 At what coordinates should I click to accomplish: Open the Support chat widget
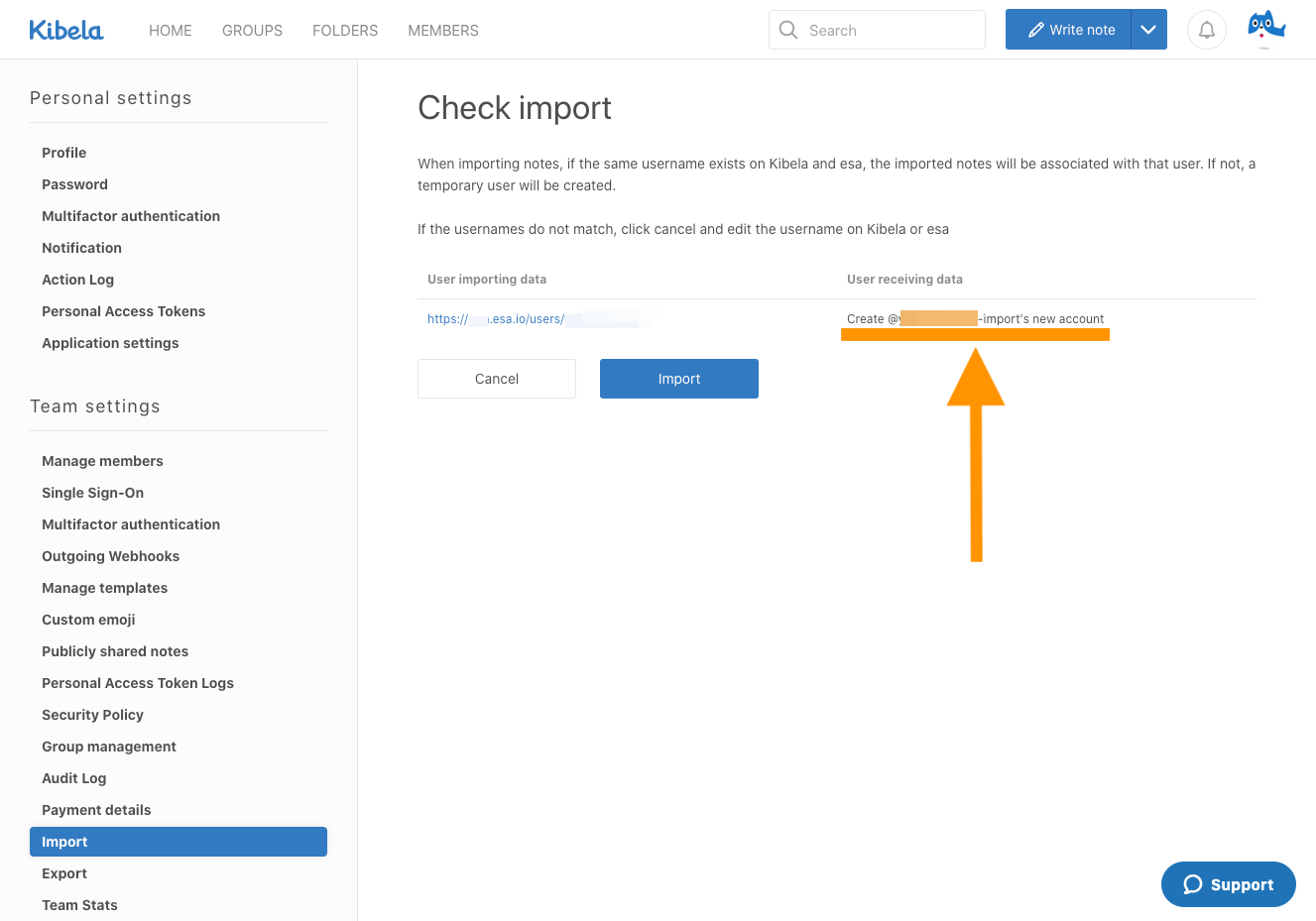(1228, 884)
